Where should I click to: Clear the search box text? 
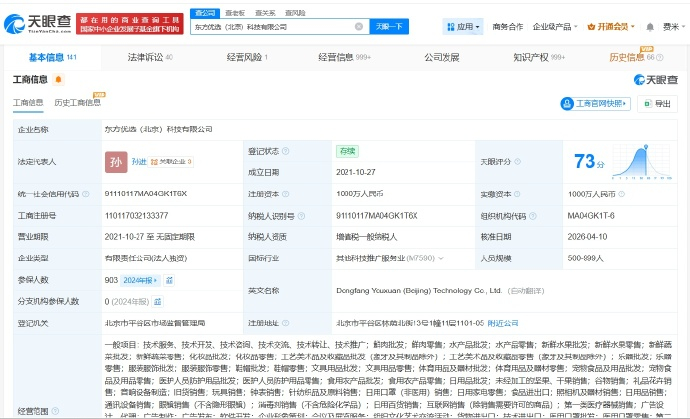[359, 27]
